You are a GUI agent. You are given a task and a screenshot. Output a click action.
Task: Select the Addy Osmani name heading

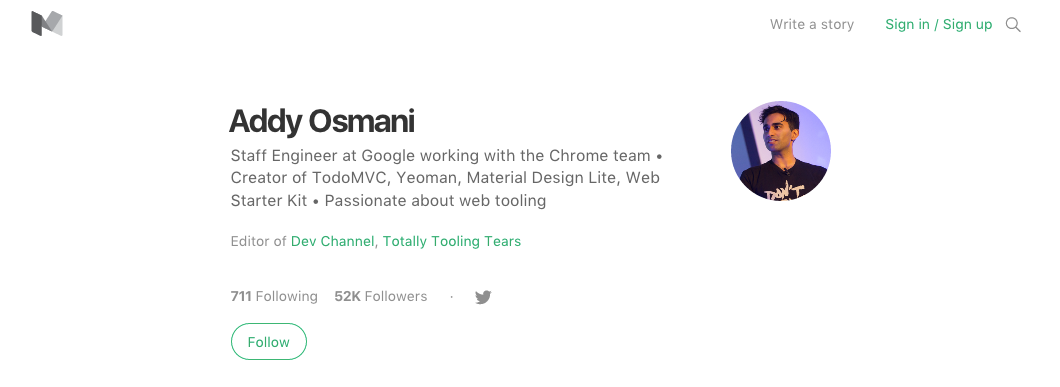click(322, 122)
